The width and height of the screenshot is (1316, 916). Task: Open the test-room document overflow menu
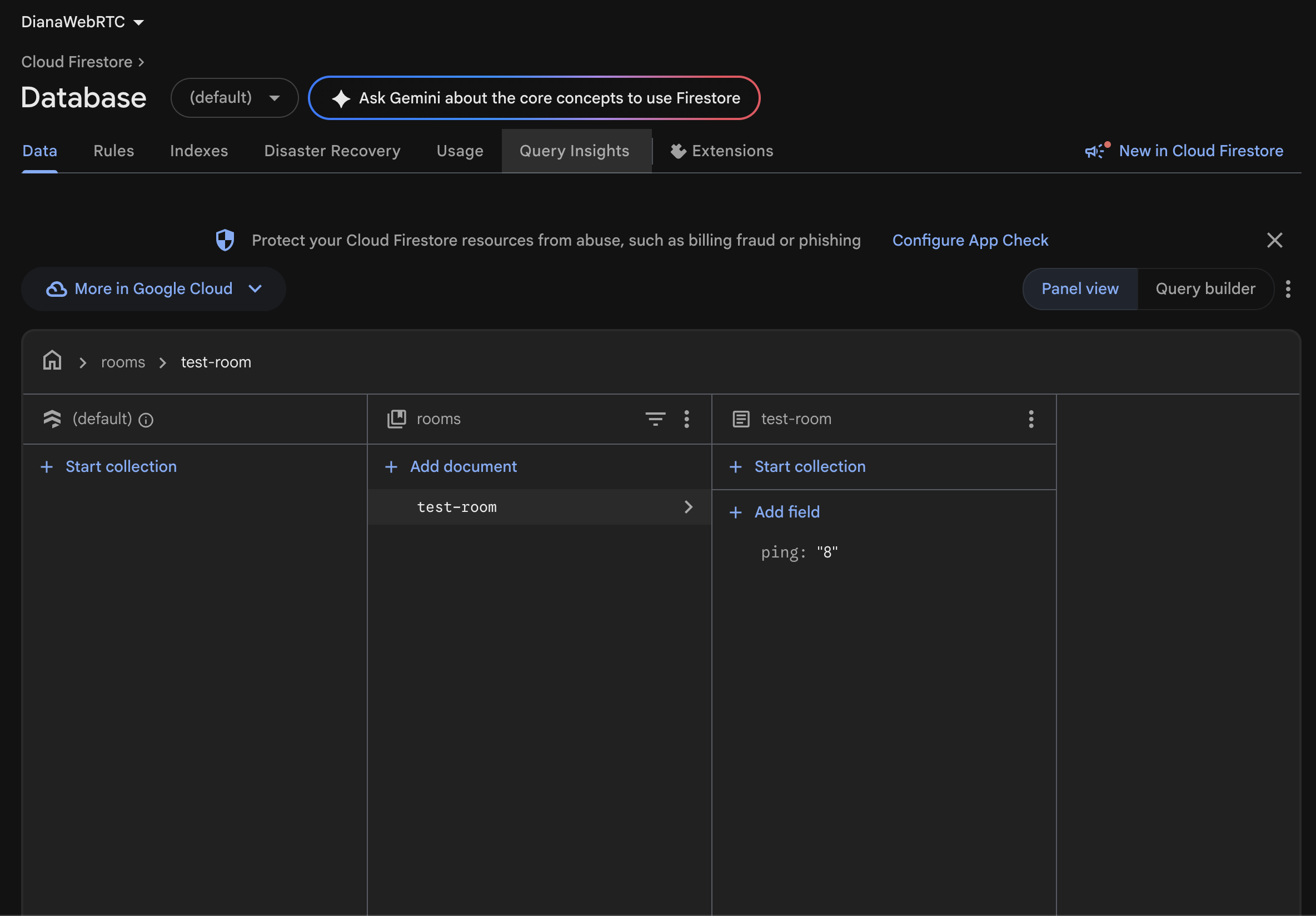tap(1031, 419)
